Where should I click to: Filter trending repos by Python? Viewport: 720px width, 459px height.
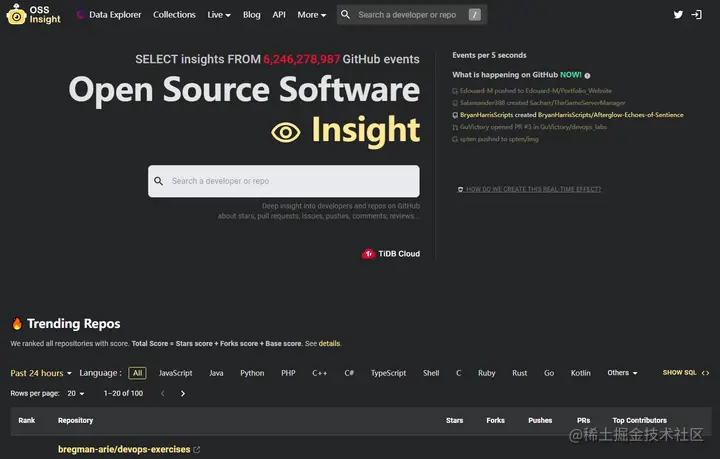click(x=252, y=373)
